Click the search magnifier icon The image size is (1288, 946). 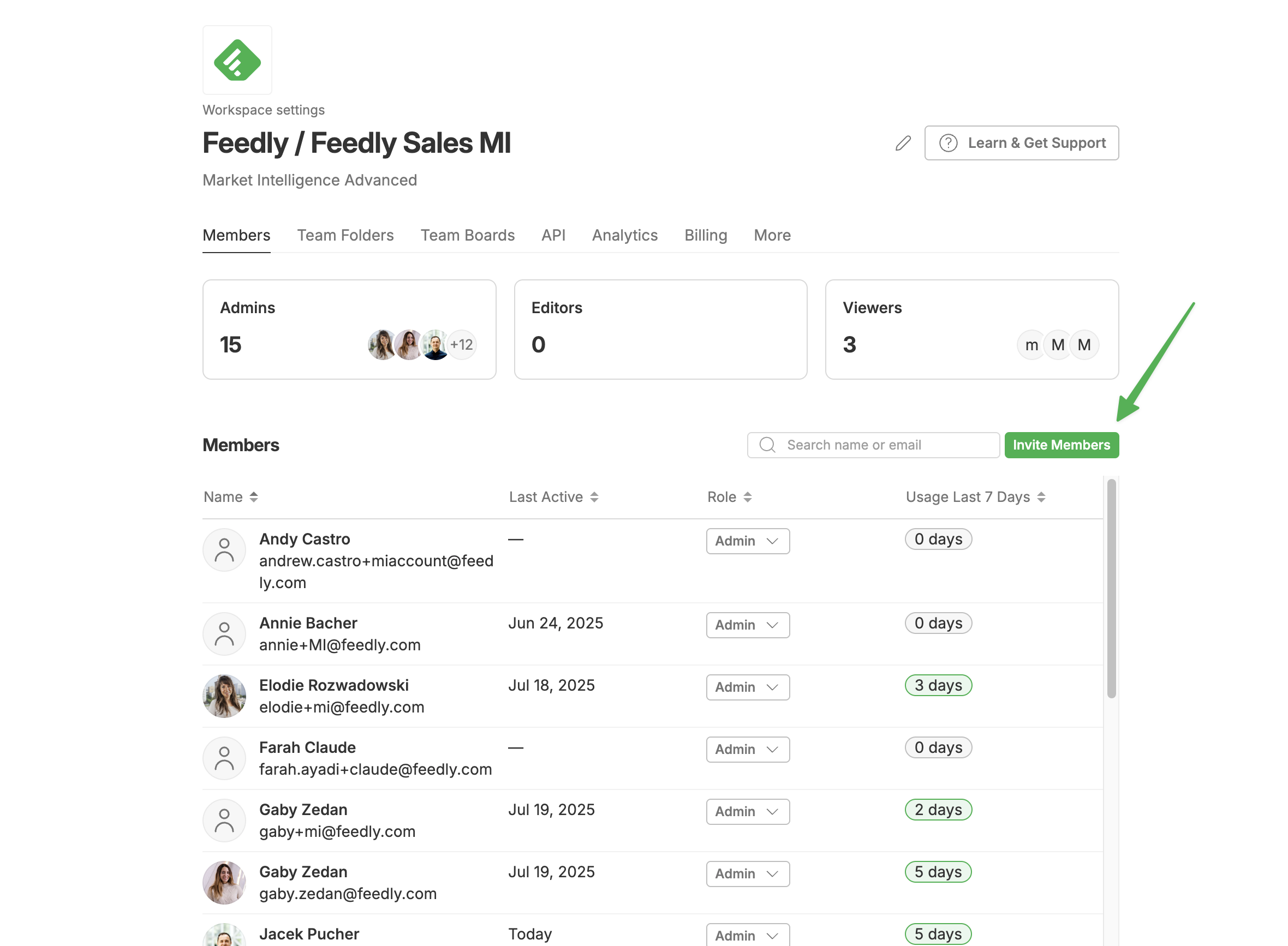tap(767, 445)
